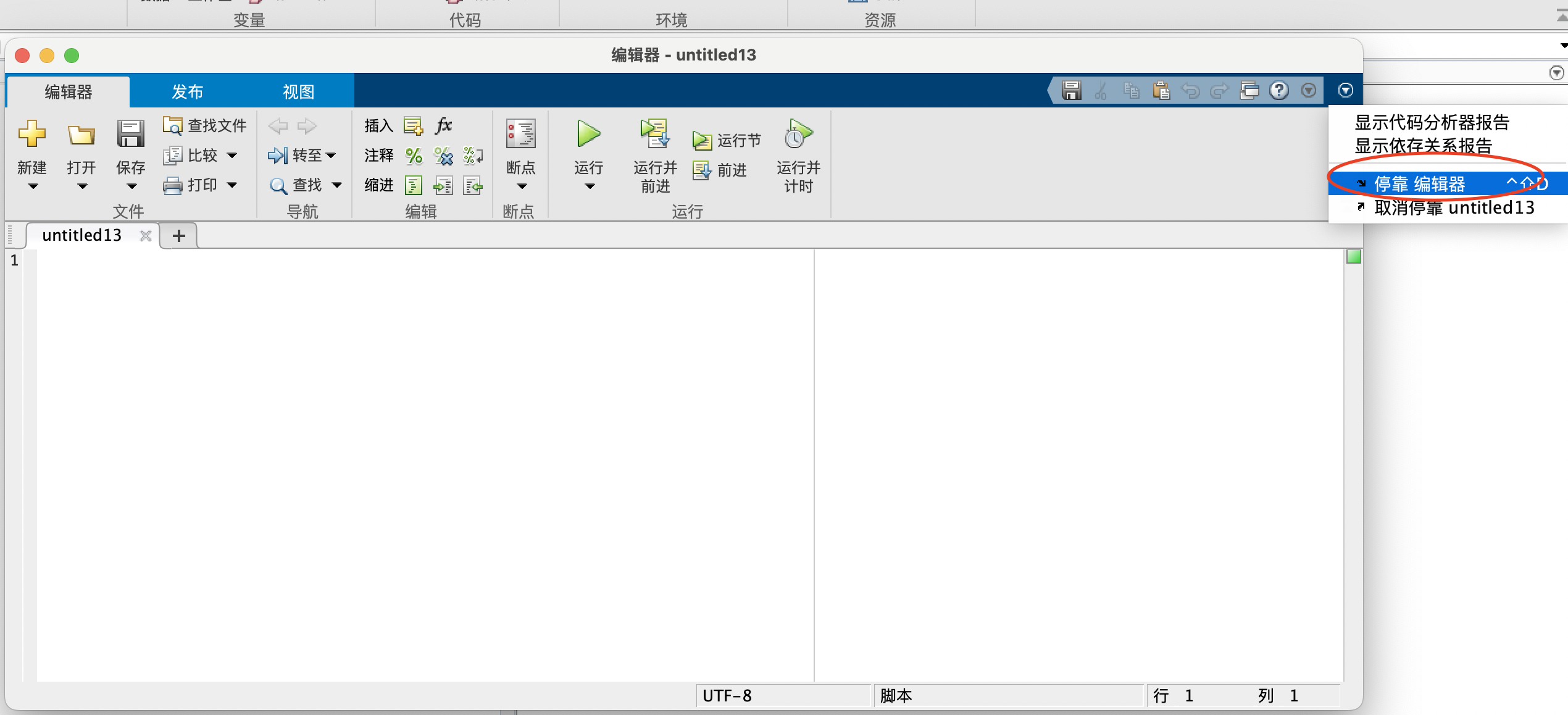Click the help question mark icon

click(x=1278, y=91)
